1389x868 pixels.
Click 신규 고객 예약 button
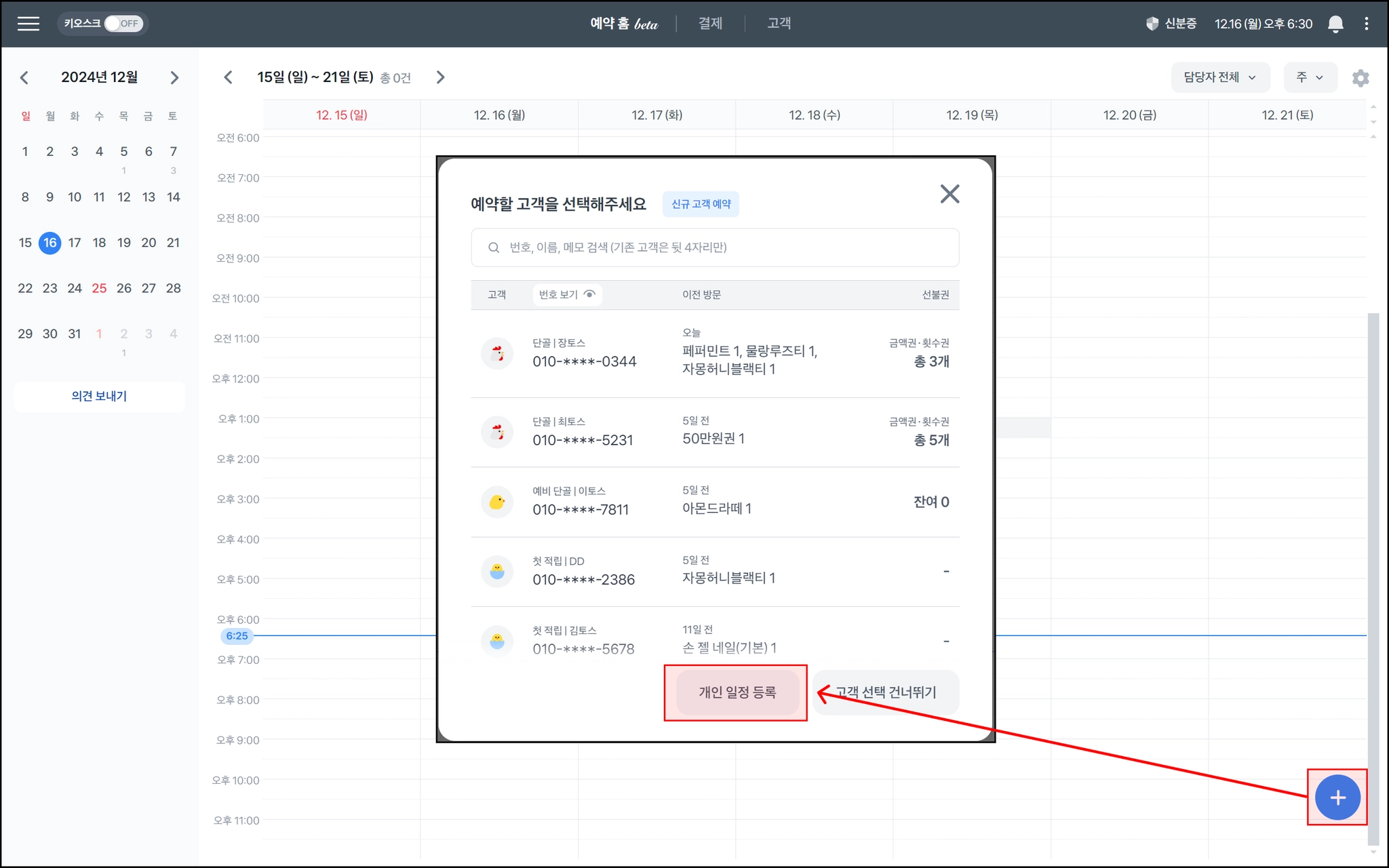[x=701, y=204]
